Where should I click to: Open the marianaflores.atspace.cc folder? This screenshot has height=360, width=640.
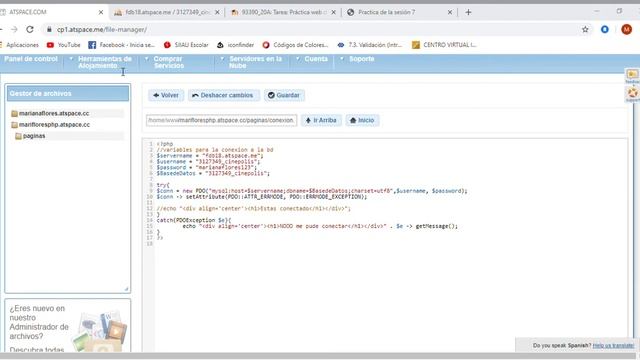point(53,113)
